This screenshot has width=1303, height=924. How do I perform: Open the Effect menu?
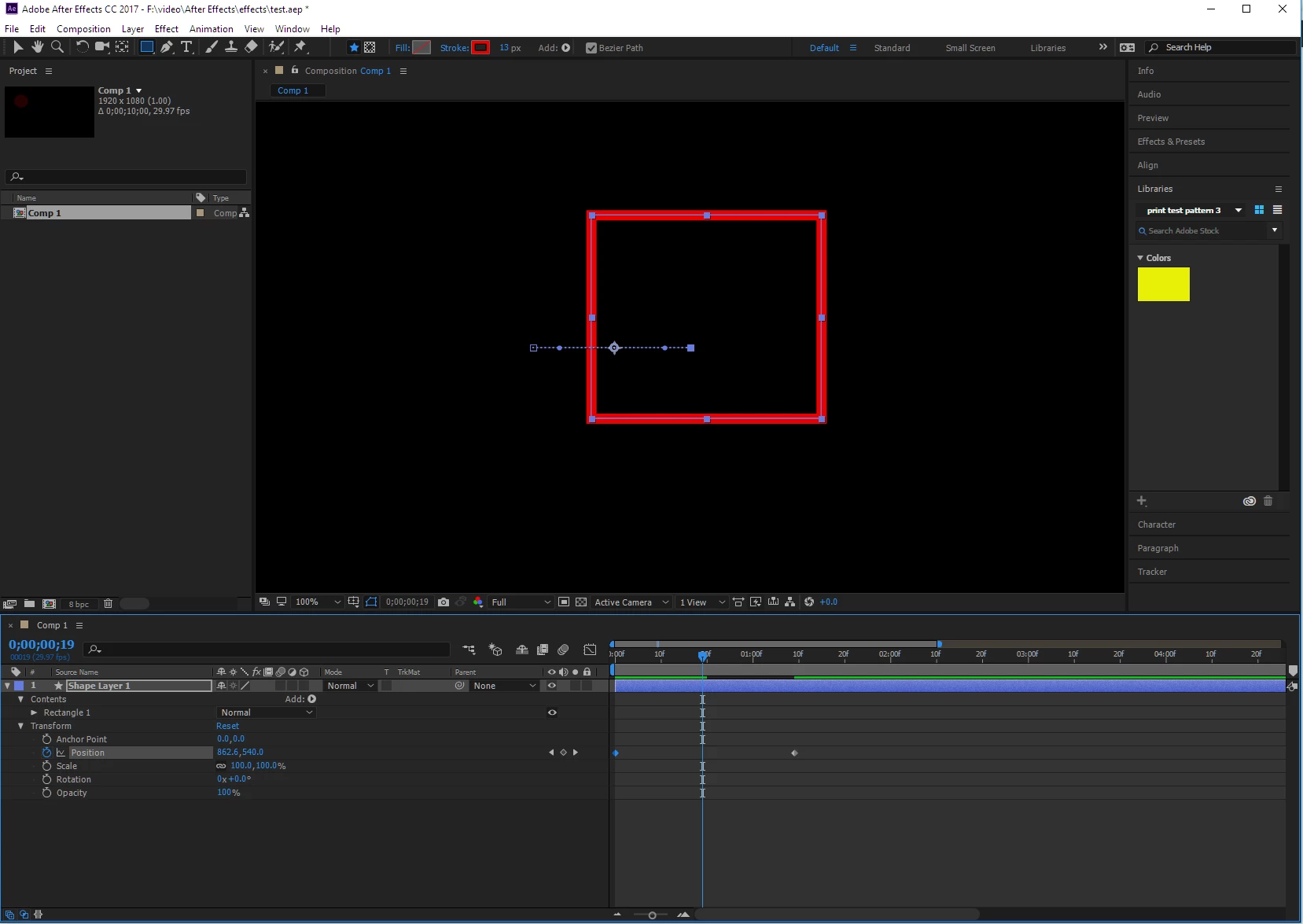tap(167, 29)
